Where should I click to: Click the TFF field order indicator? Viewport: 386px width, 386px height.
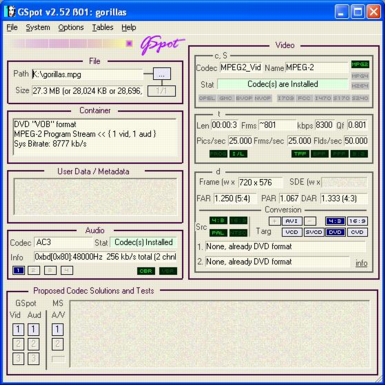pos(300,154)
